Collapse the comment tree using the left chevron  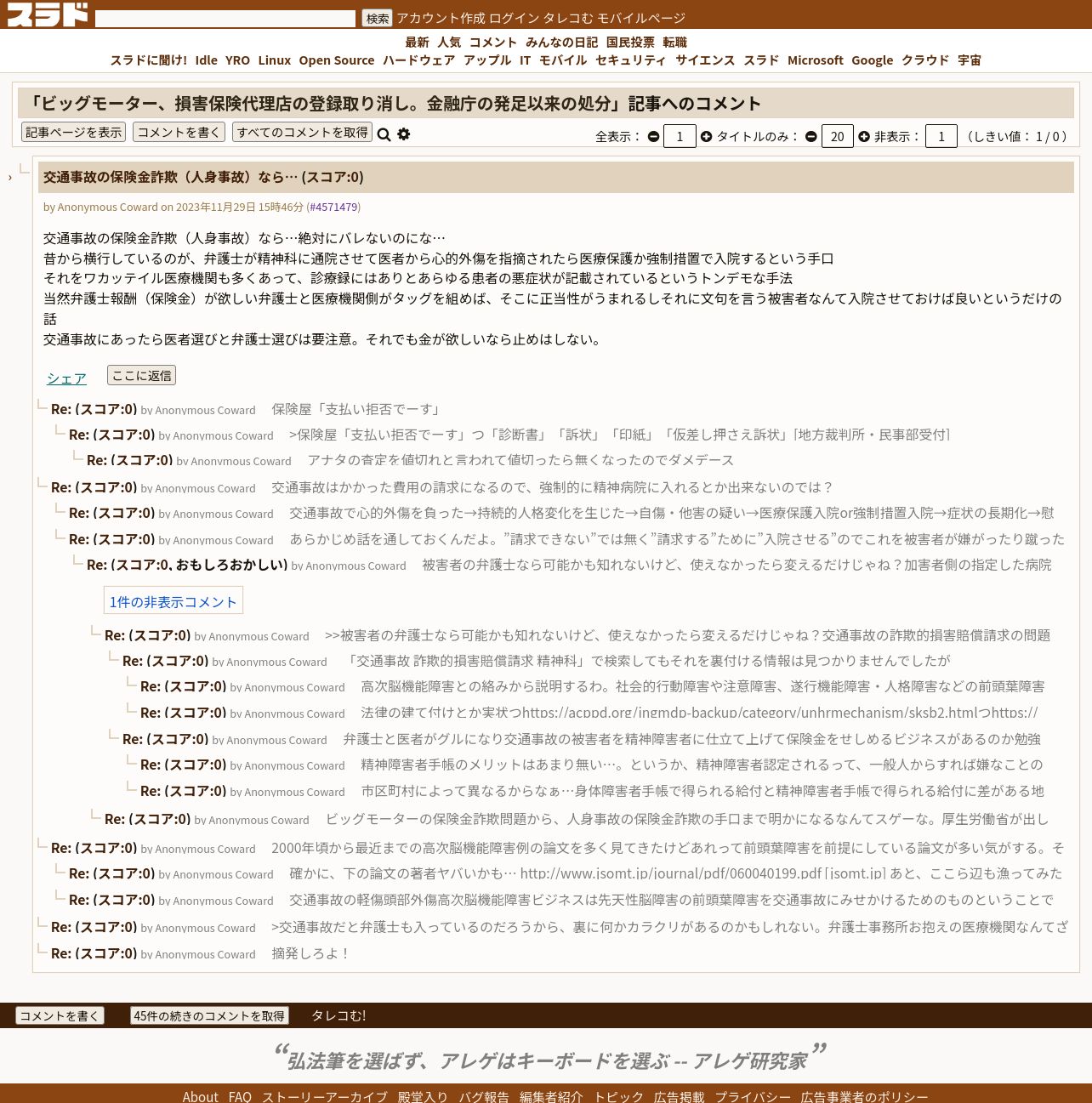coord(10,177)
